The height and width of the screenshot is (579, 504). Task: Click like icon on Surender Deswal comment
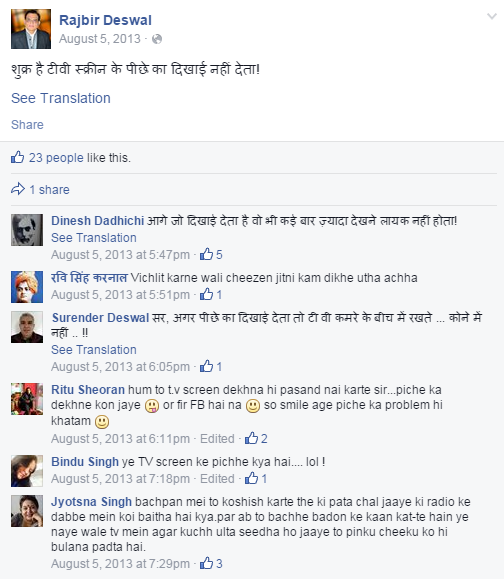pyautogui.click(x=206, y=366)
